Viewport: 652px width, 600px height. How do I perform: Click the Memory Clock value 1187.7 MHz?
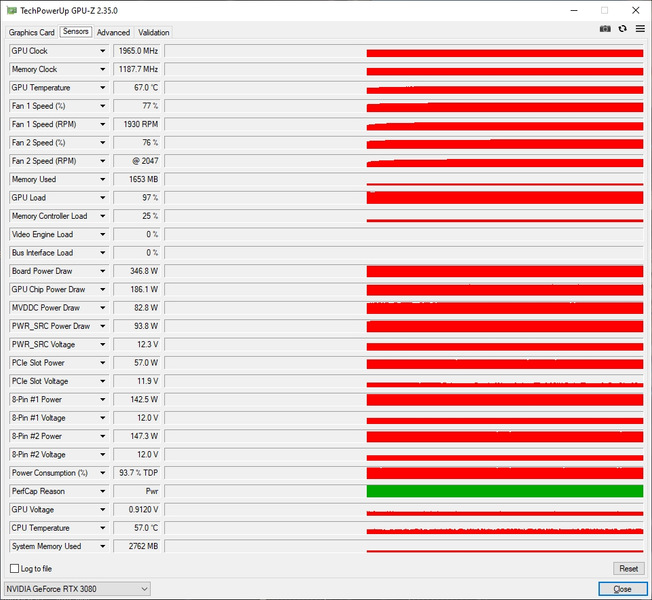click(137, 69)
